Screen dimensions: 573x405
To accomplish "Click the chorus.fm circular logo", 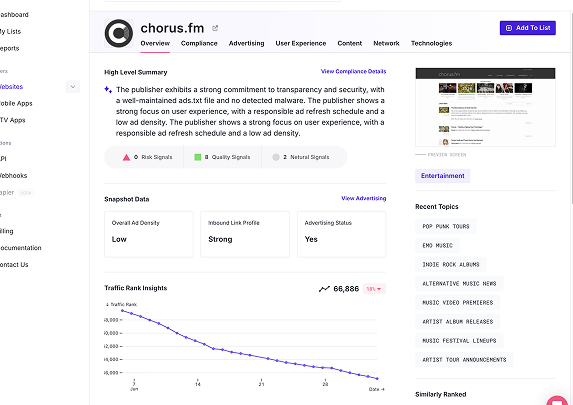I will [119, 33].
